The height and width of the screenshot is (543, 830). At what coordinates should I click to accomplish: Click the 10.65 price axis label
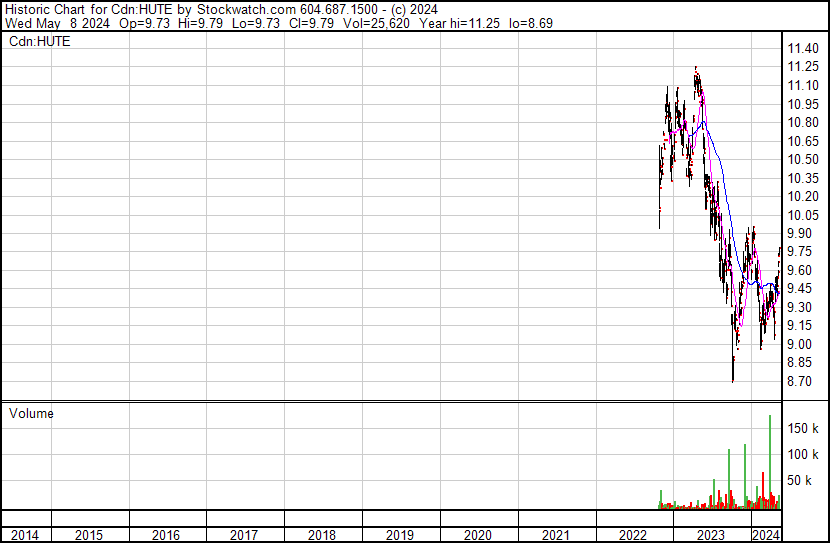pos(803,141)
